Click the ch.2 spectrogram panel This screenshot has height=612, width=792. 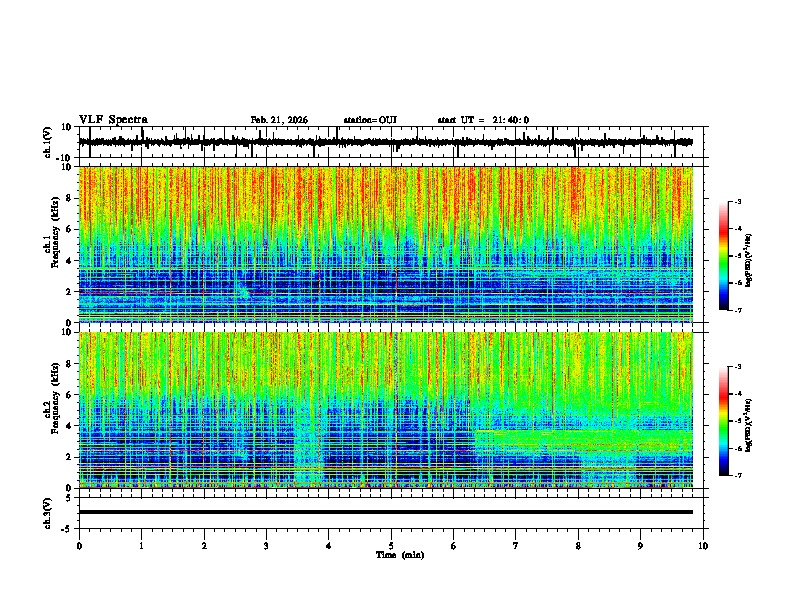click(386, 410)
